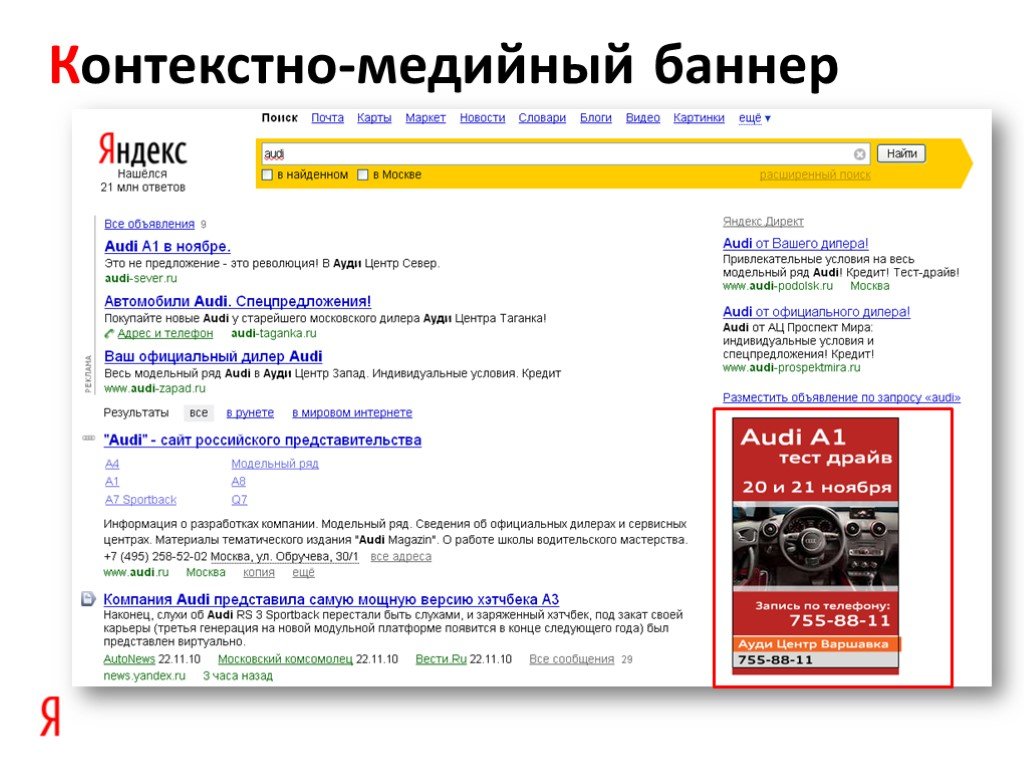Open the A4 sitelink
This screenshot has height=768, width=1024.
[x=112, y=464]
